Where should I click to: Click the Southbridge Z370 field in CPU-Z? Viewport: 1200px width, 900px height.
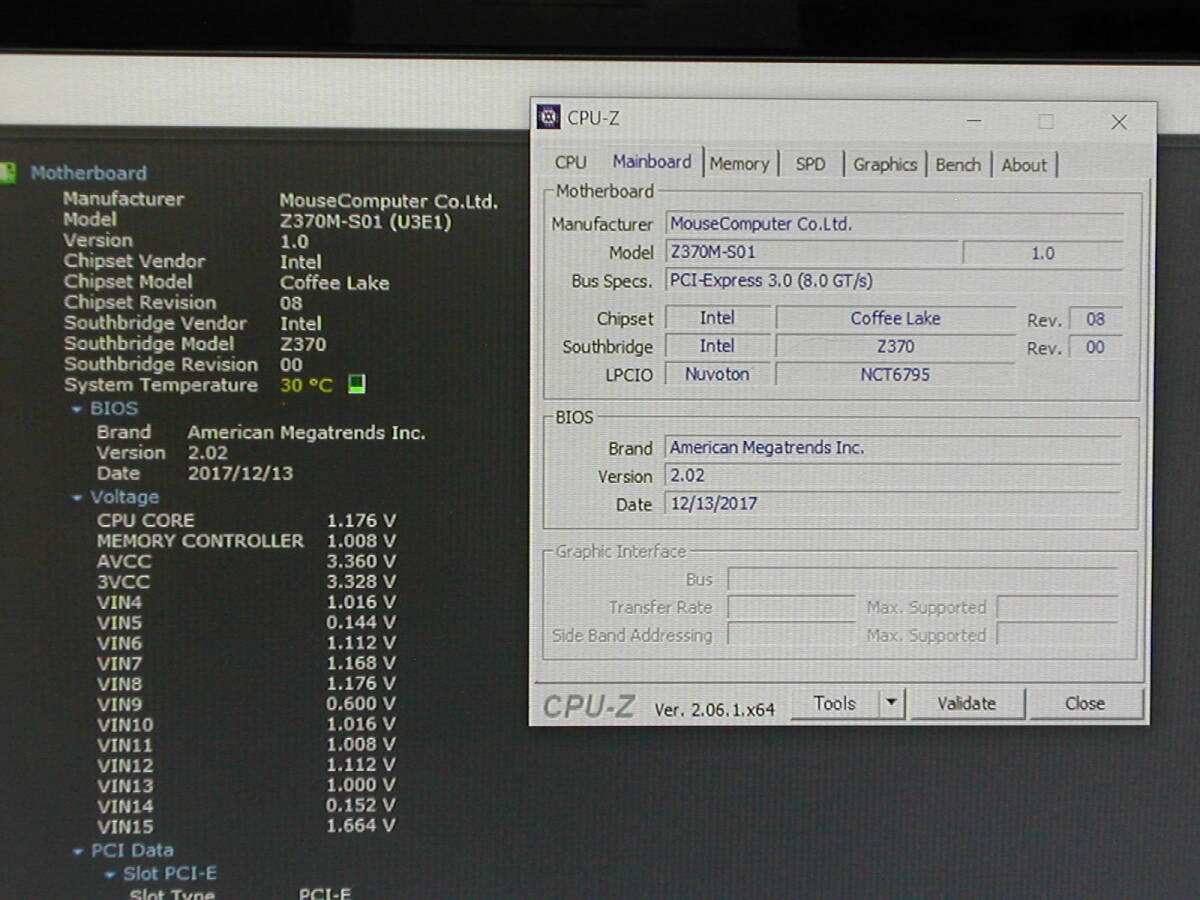pyautogui.click(x=895, y=346)
